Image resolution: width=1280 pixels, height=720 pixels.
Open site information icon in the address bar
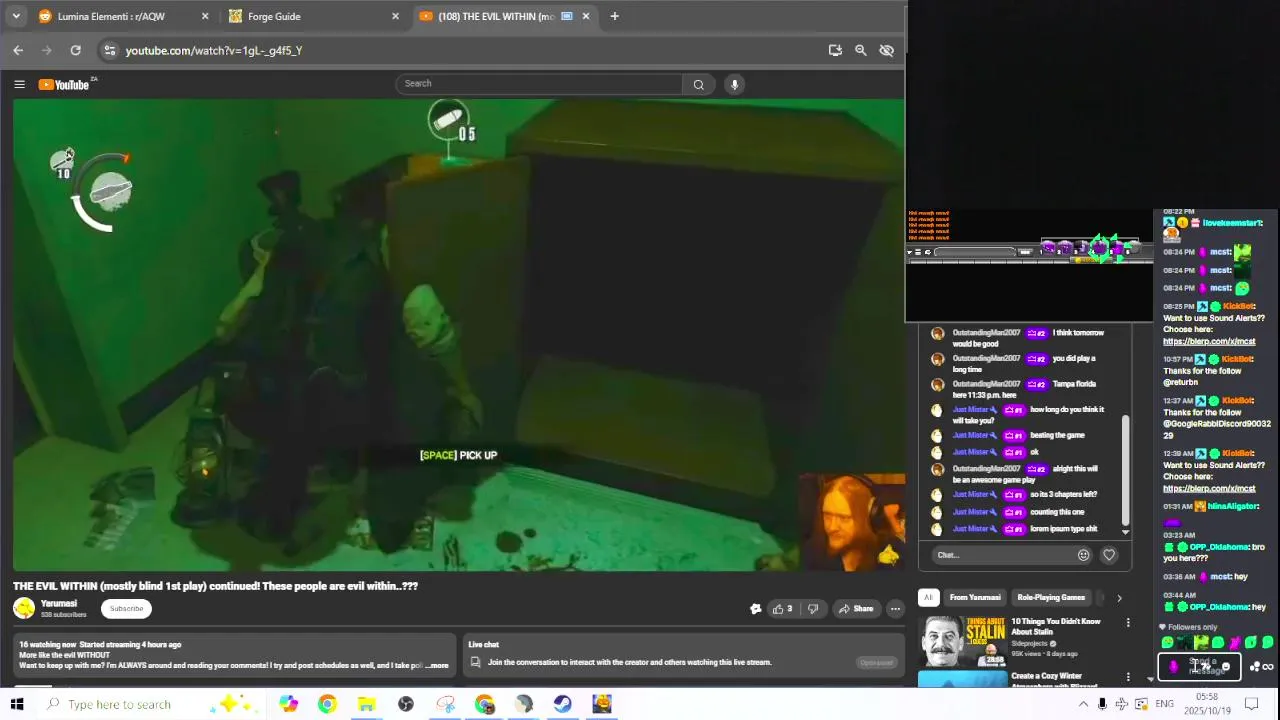click(110, 50)
